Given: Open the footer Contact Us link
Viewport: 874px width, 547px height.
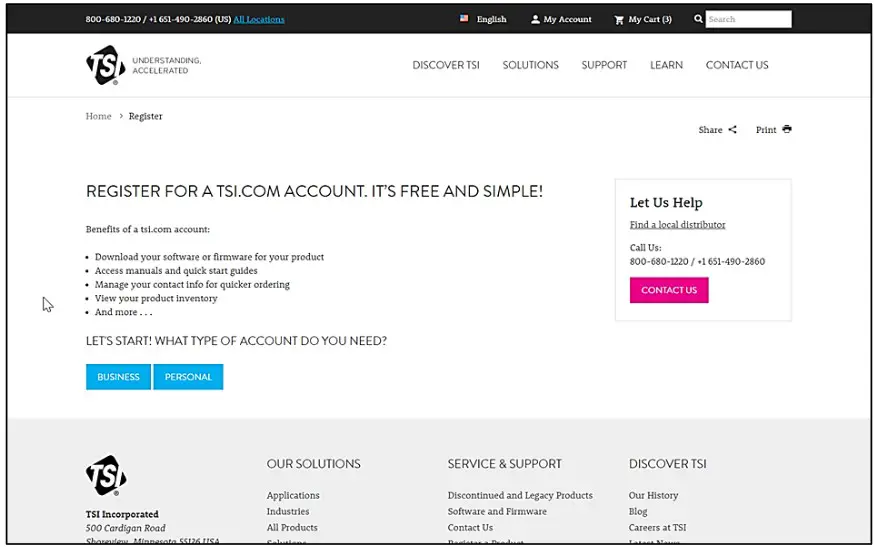Looking at the screenshot, I should pos(470,527).
